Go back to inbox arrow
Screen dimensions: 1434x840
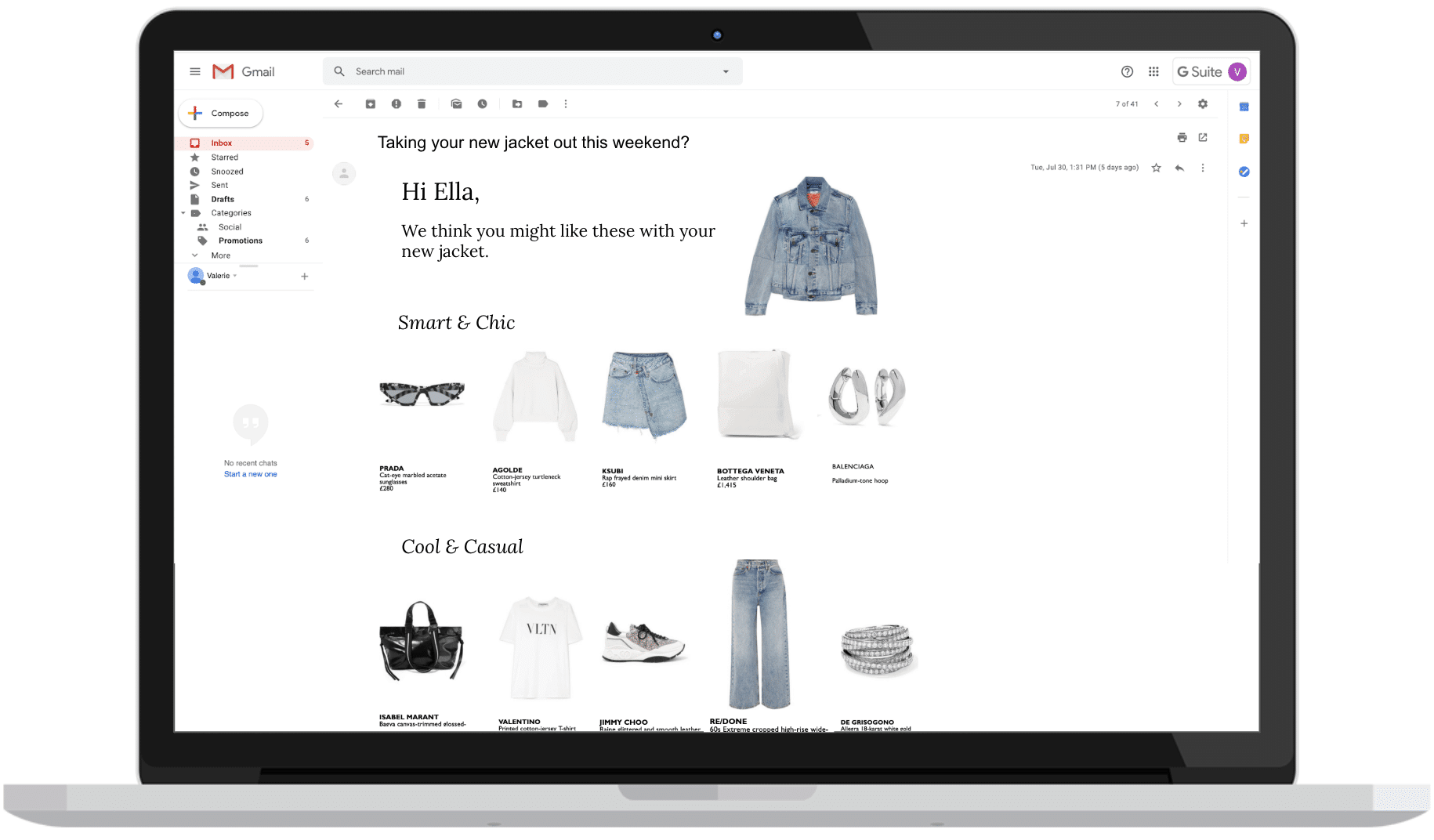coord(339,103)
